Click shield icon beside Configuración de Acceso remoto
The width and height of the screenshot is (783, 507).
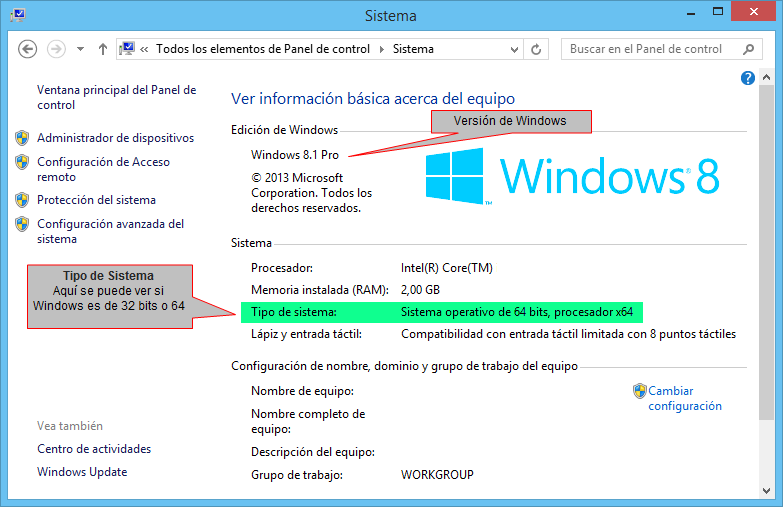click(x=22, y=162)
